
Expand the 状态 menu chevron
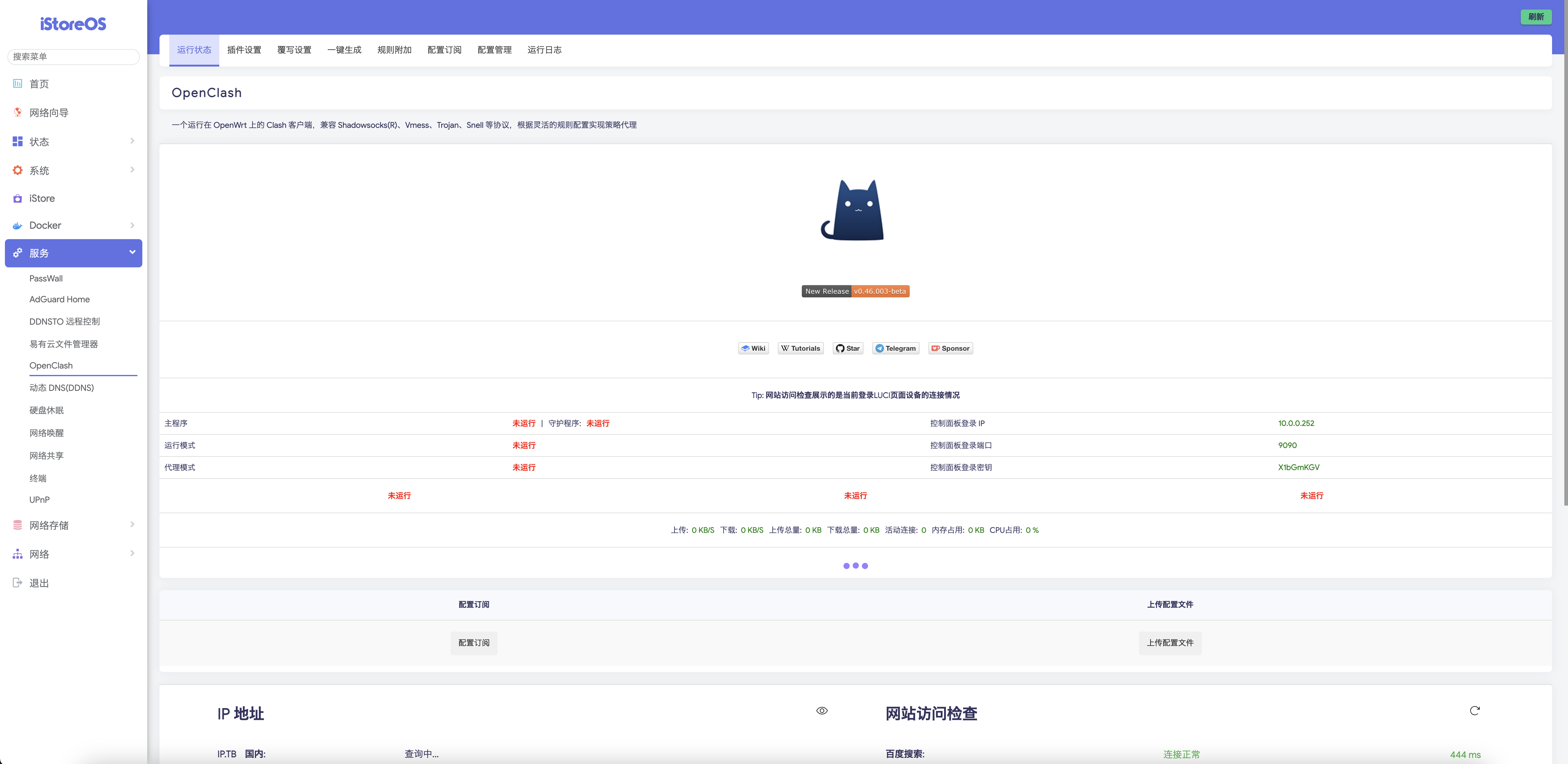click(x=132, y=140)
